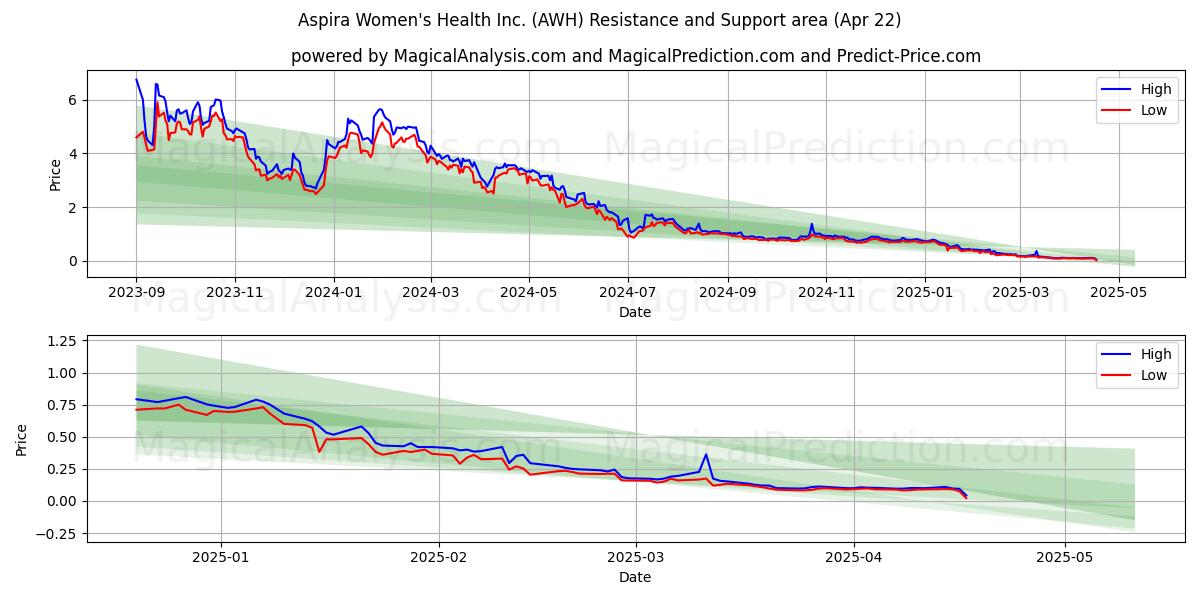The image size is (1200, 600).
Task: Click the 'Date' axis label under bottom chart
Action: tap(635, 577)
